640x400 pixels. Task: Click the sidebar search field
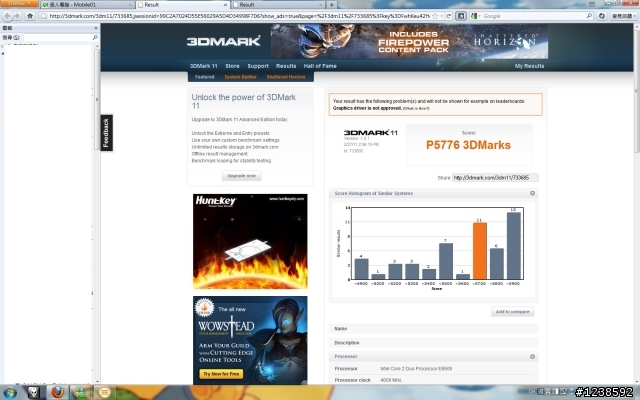(x=57, y=37)
